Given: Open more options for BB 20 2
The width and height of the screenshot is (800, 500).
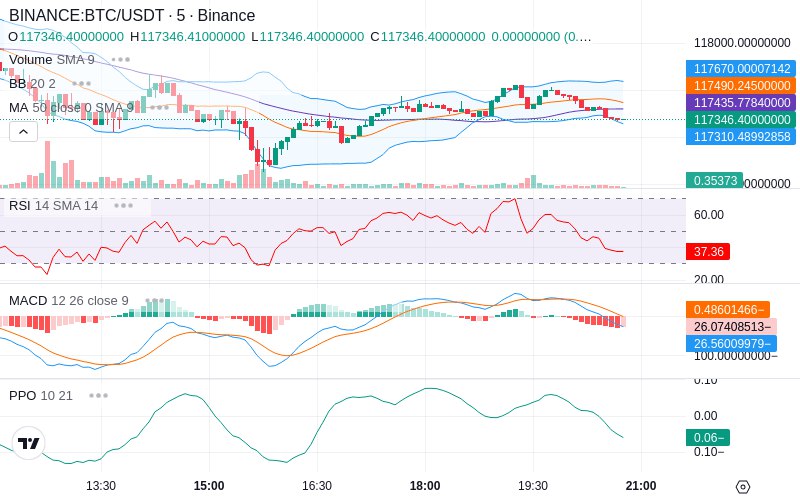Looking at the screenshot, I should (x=82, y=84).
